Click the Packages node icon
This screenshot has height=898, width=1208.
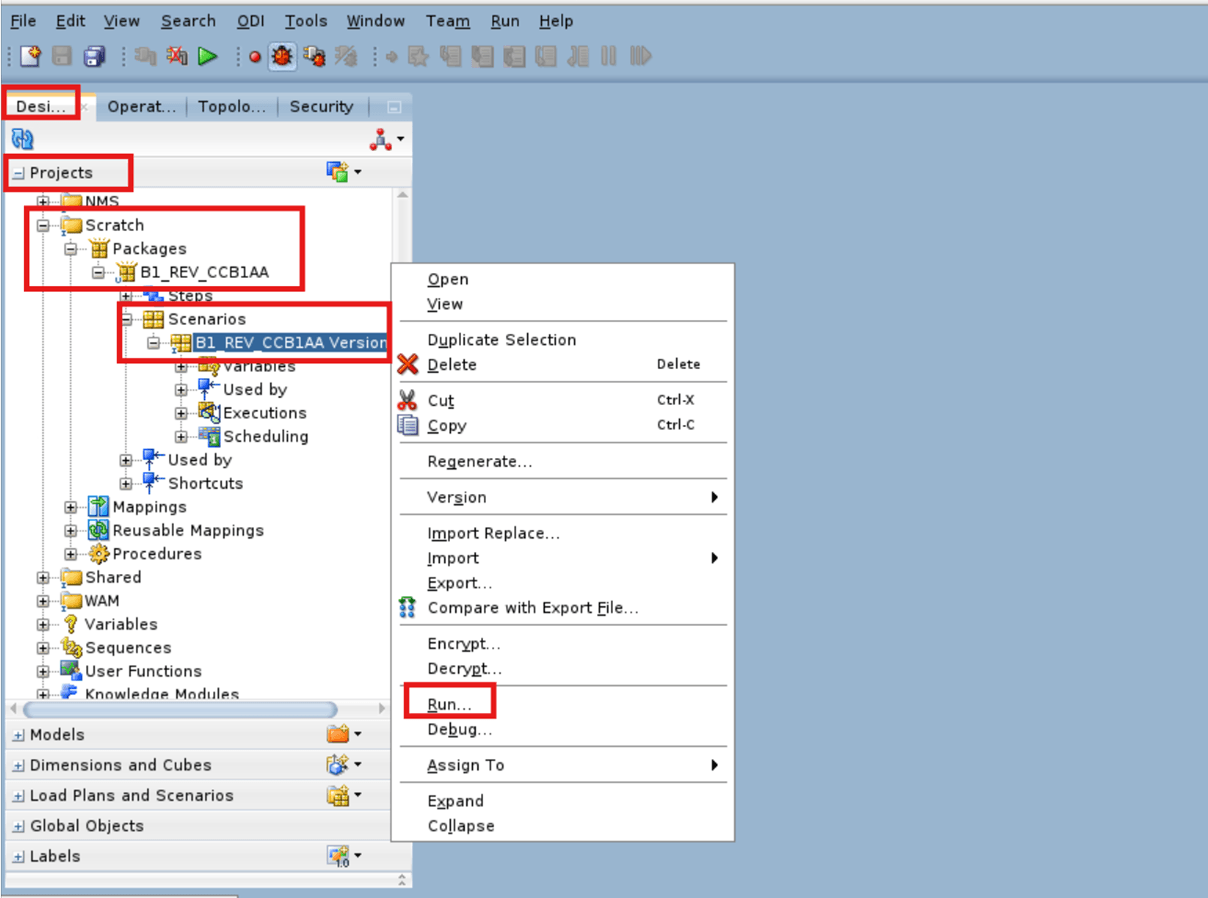coord(99,248)
